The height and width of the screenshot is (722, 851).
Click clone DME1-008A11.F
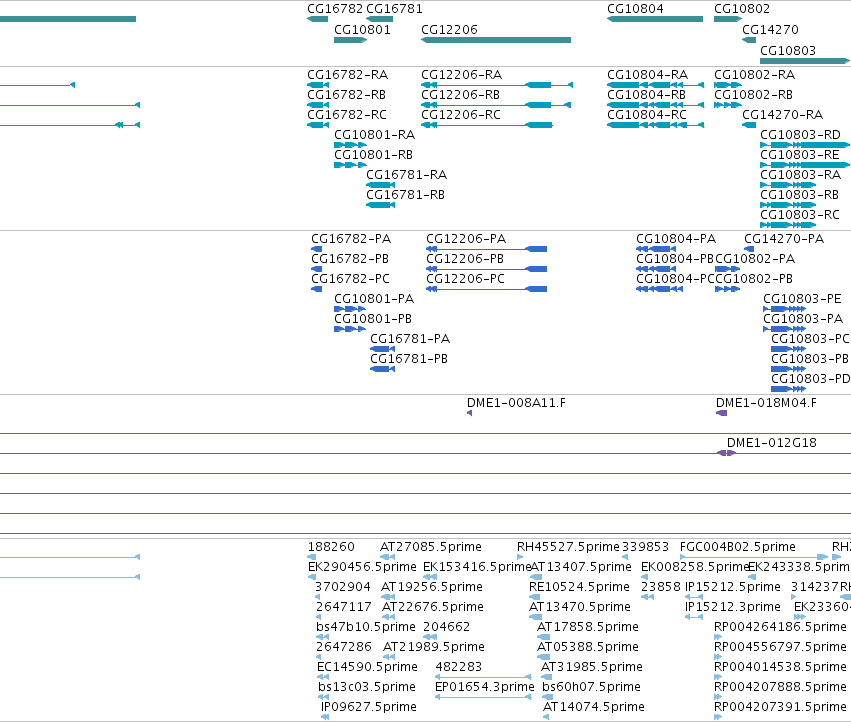click(516, 403)
